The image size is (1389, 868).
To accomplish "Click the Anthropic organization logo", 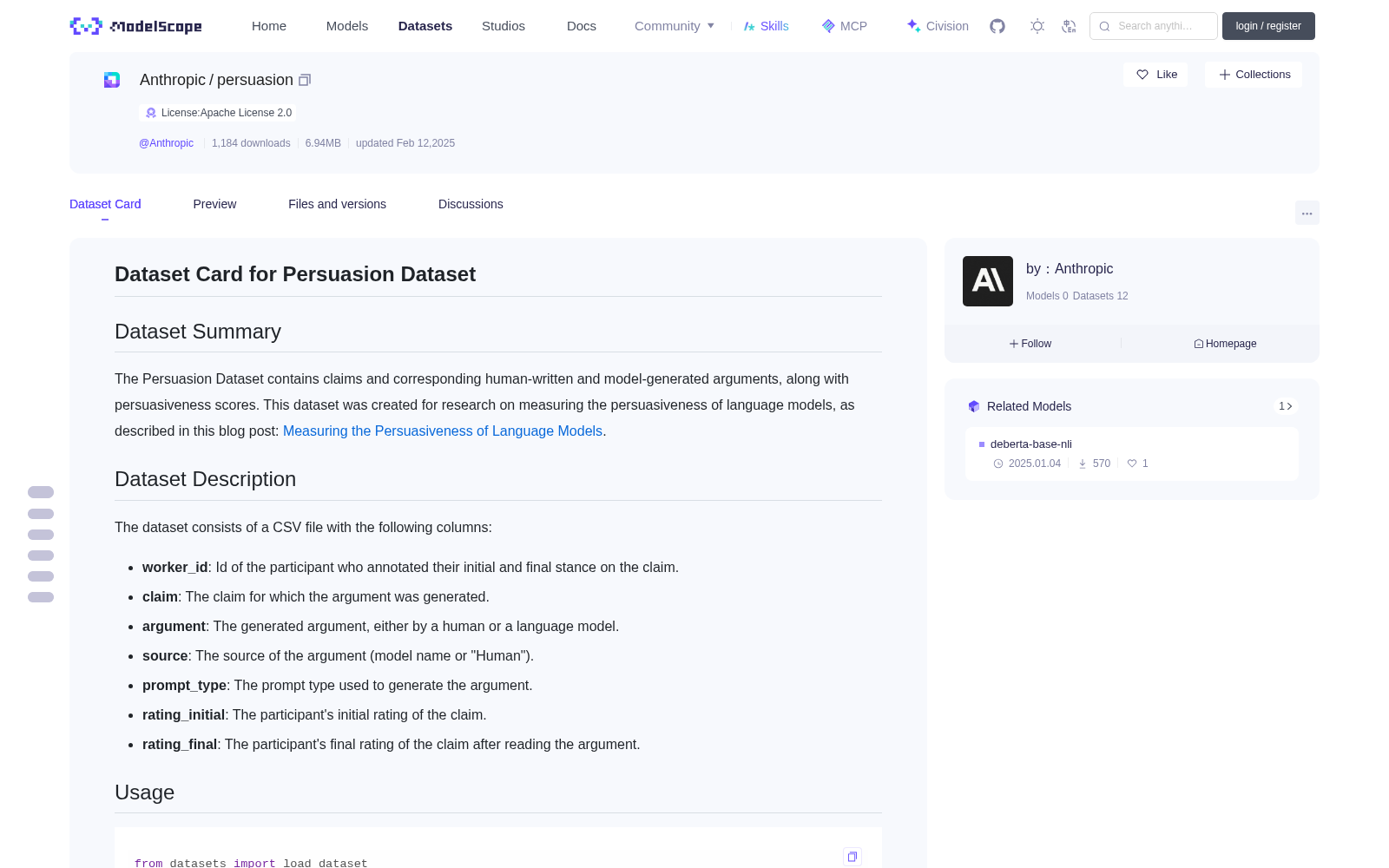I will [988, 281].
